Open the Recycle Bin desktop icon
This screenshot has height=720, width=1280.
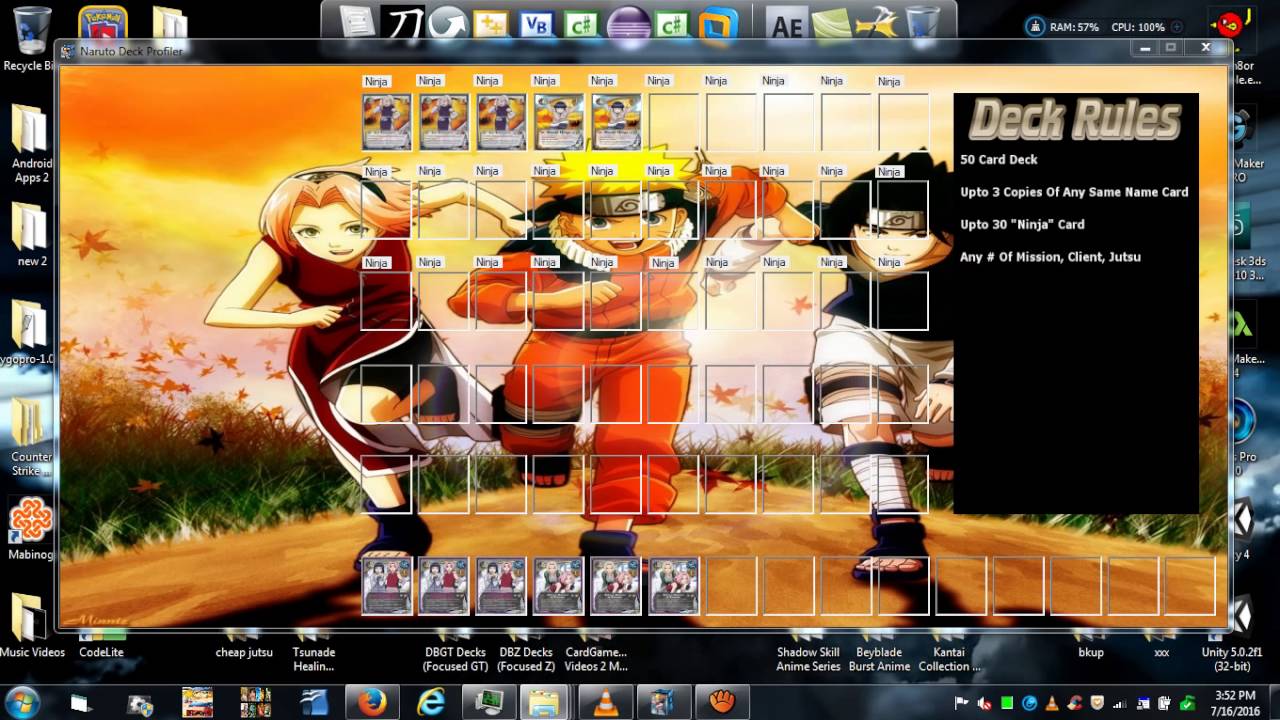click(x=30, y=40)
